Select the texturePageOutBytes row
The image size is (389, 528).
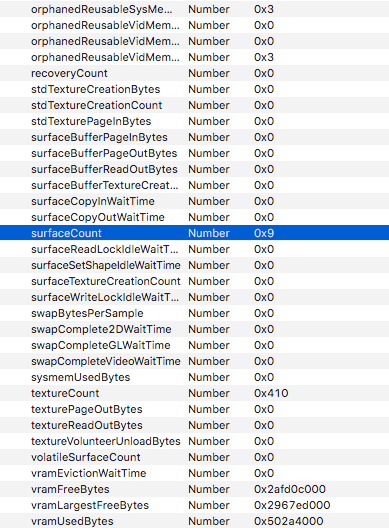pyautogui.click(x=194, y=409)
